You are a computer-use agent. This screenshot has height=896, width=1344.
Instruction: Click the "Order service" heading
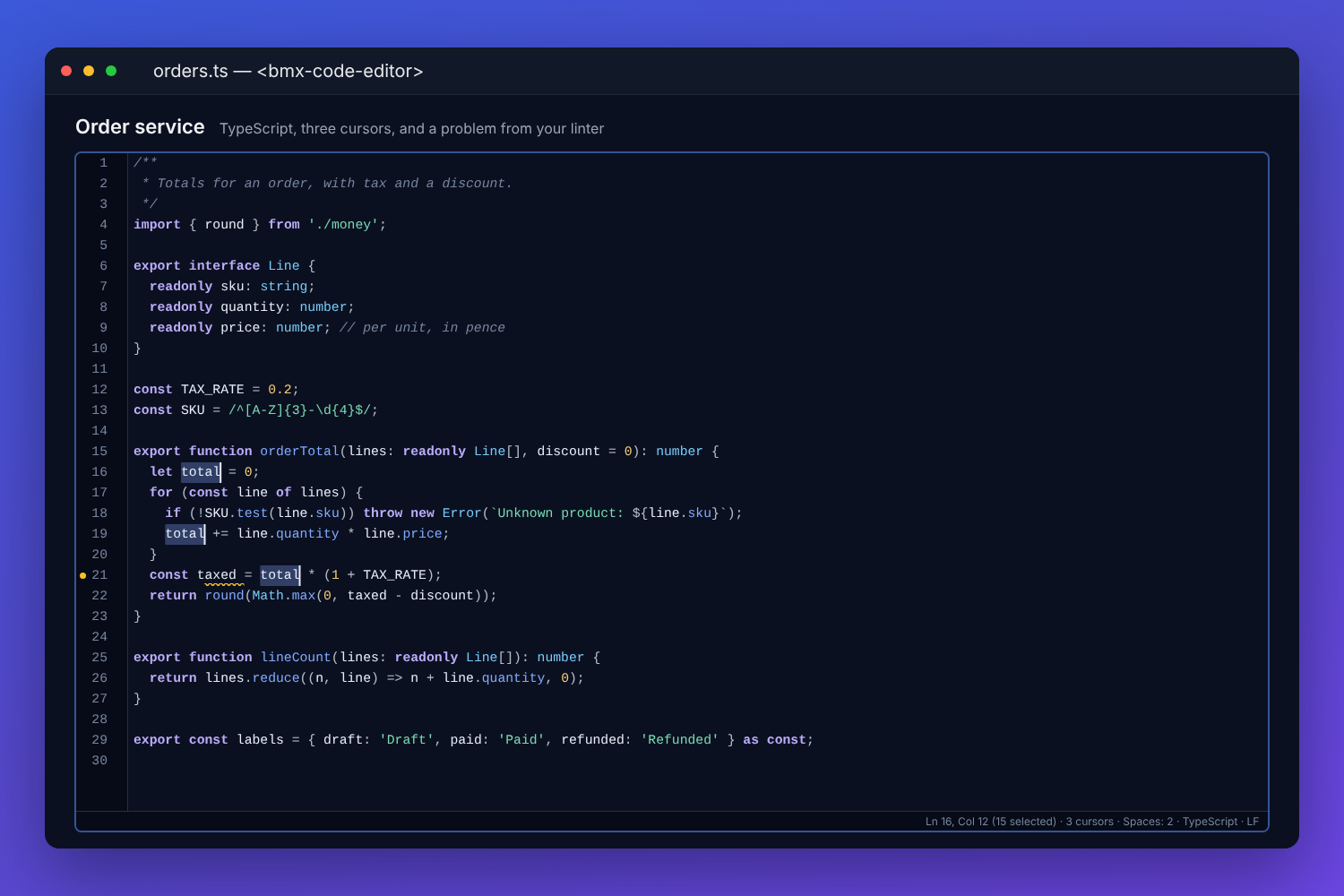click(x=140, y=127)
